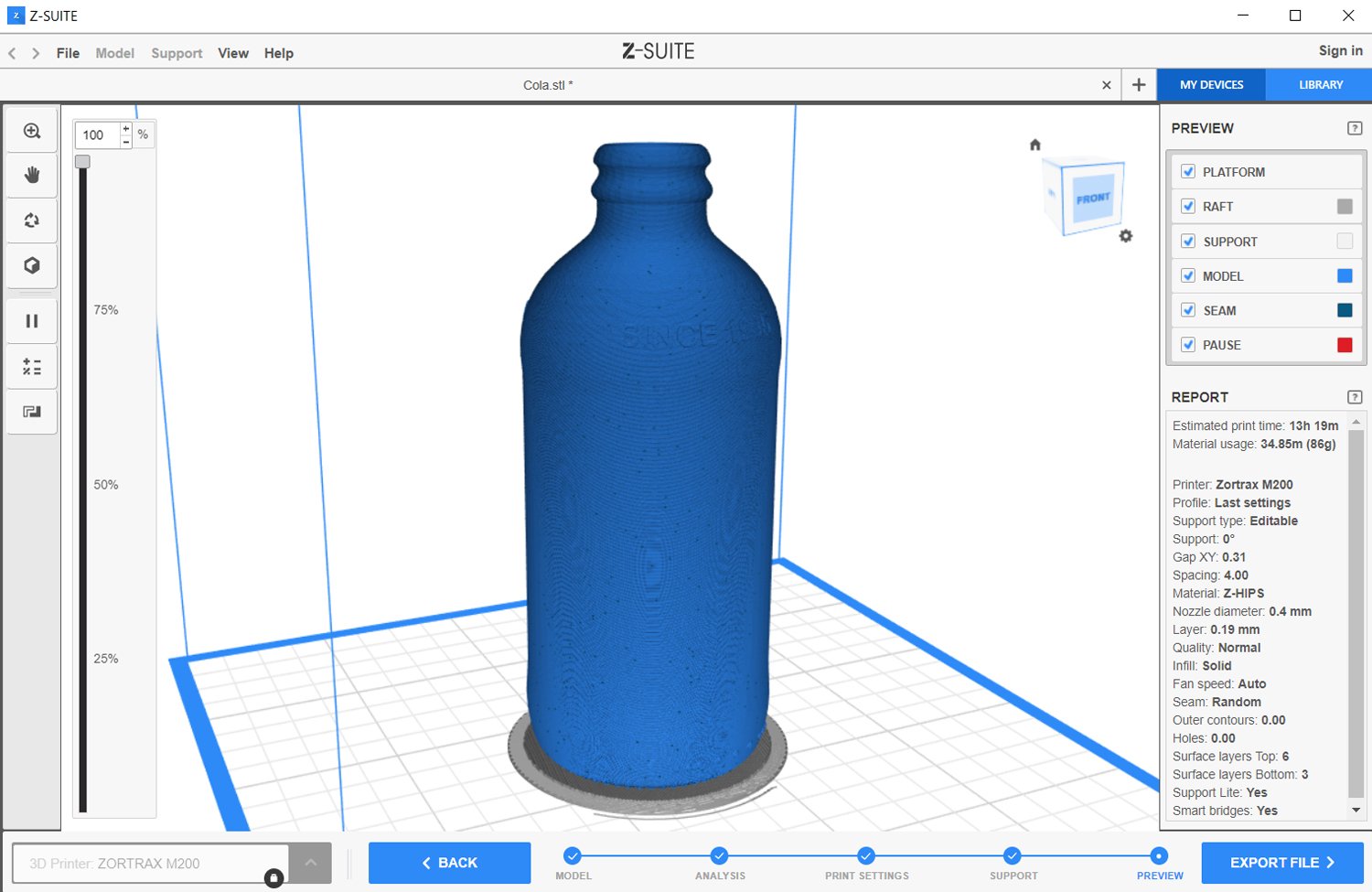Close the Cola.stl tab
Image resolution: width=1372 pixels, height=892 pixels.
tap(1107, 85)
